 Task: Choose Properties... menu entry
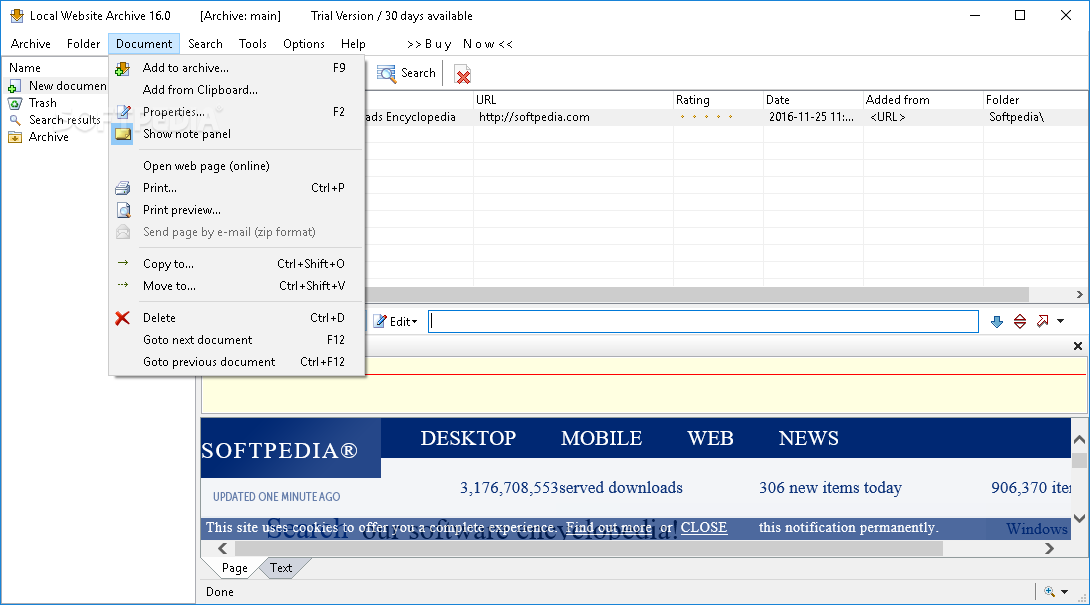click(x=236, y=112)
